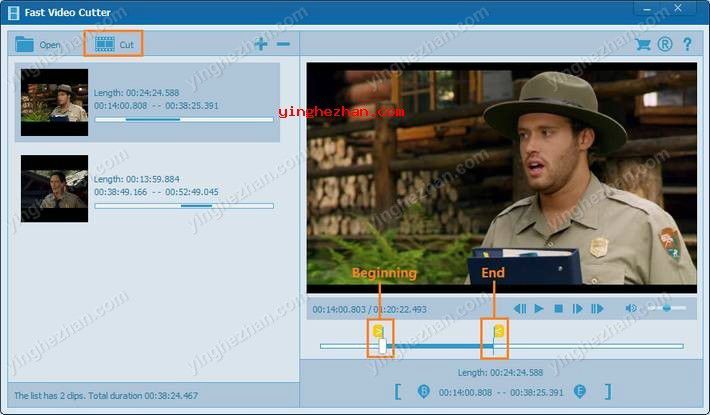Stop video playback
Image resolution: width=710 pixels, height=415 pixels.
[558, 309]
